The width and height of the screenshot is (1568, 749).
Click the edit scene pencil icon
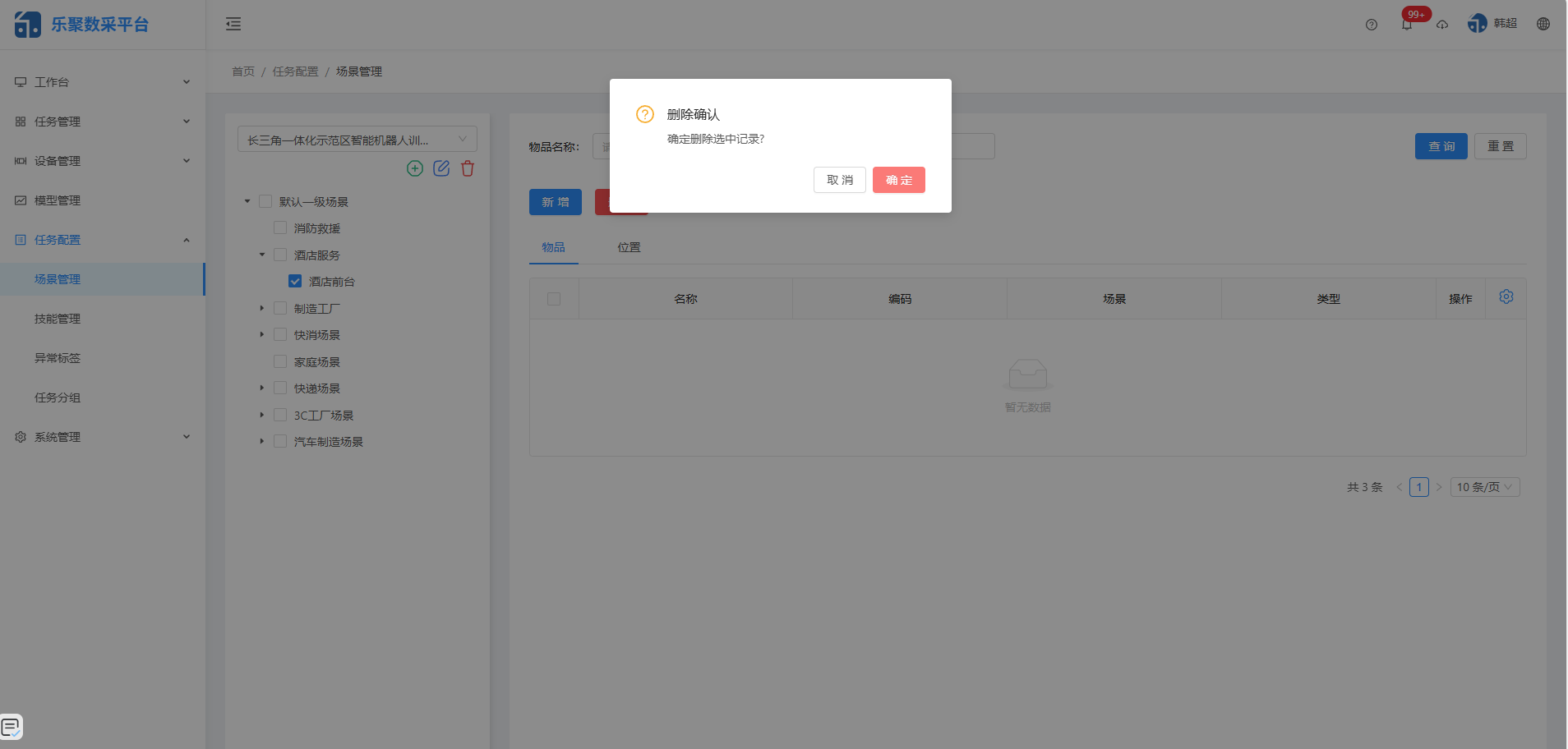[x=441, y=168]
